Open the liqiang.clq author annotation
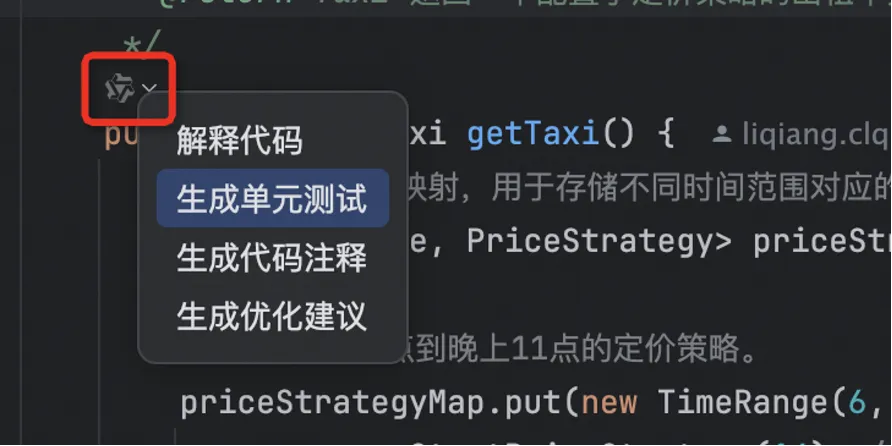 (x=815, y=135)
